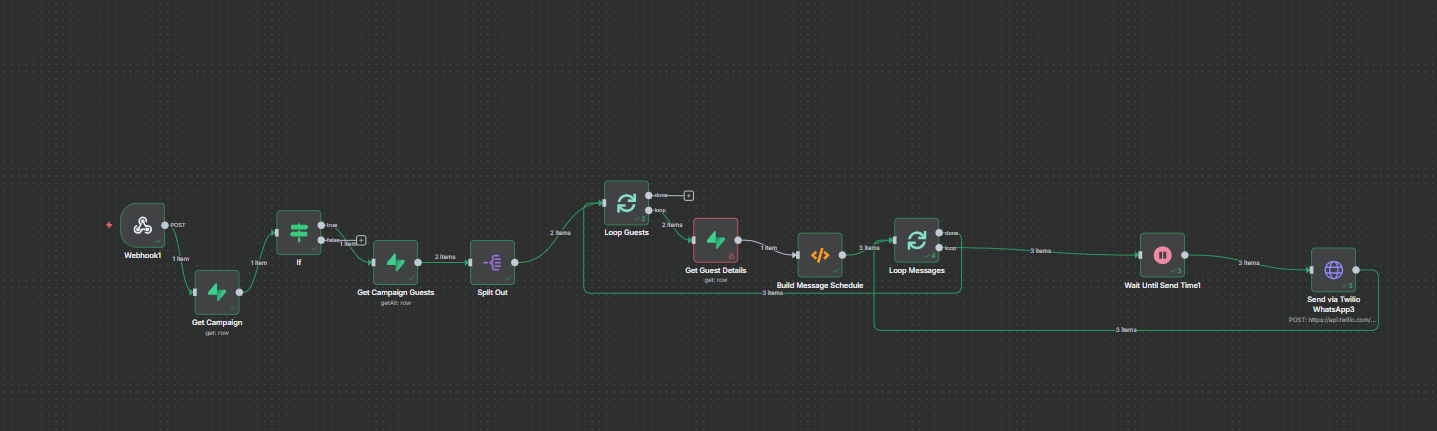This screenshot has width=1437, height=431.
Task: Click the "POST: https://api.twilio.com/..." subtitle
Action: (x=1333, y=321)
